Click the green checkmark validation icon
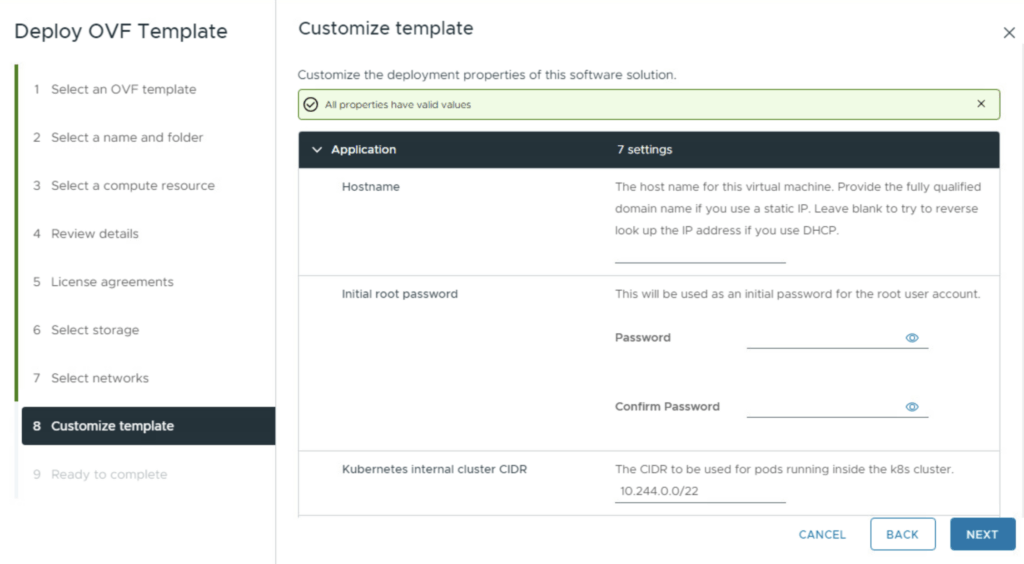 tap(311, 105)
